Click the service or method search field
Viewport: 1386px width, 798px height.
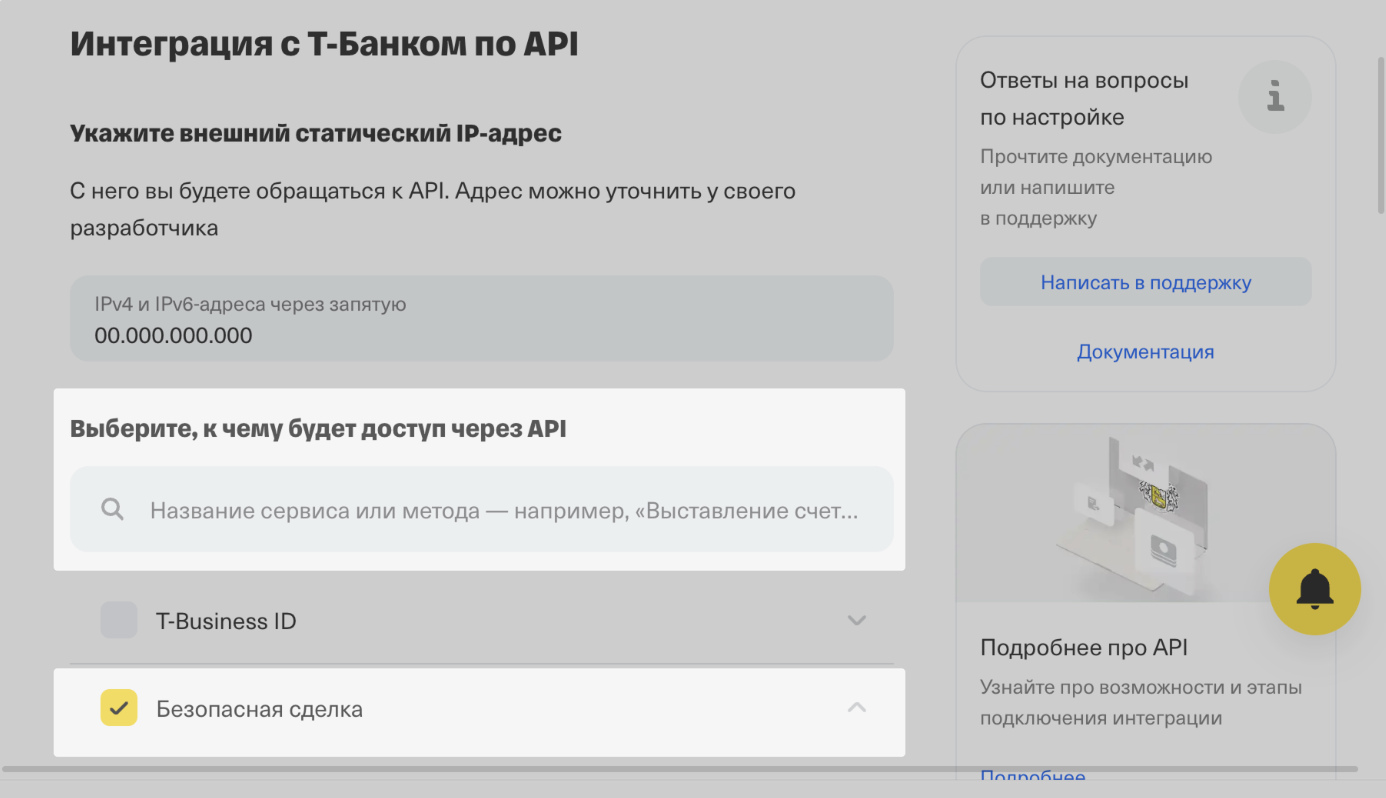coord(481,509)
